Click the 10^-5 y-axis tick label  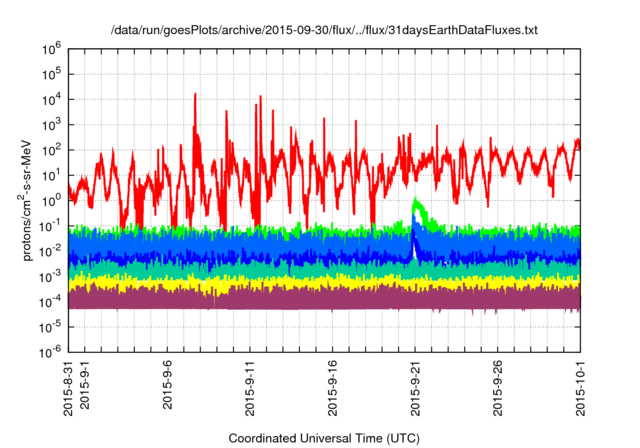point(51,327)
